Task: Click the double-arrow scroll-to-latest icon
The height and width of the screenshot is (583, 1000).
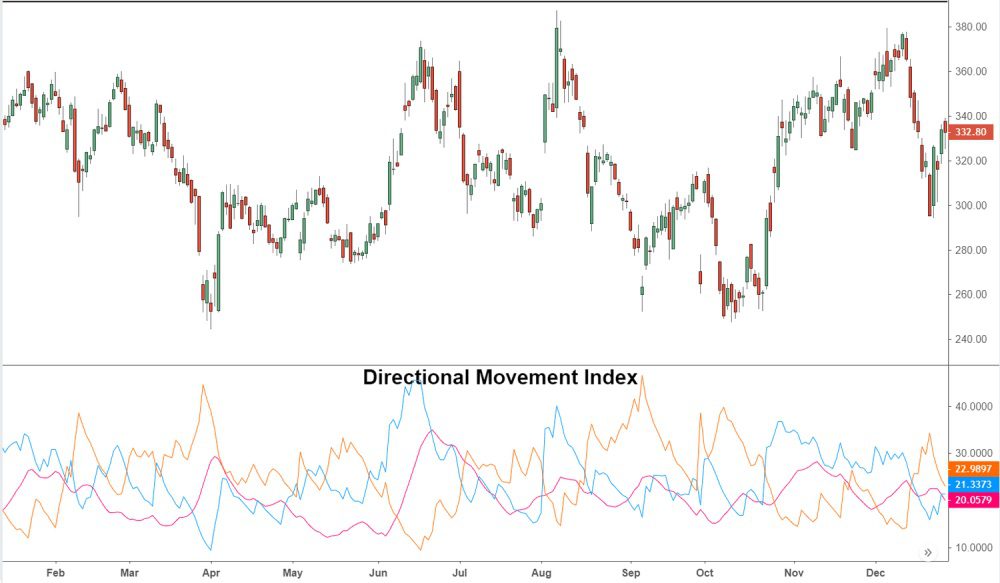Action: click(x=928, y=552)
